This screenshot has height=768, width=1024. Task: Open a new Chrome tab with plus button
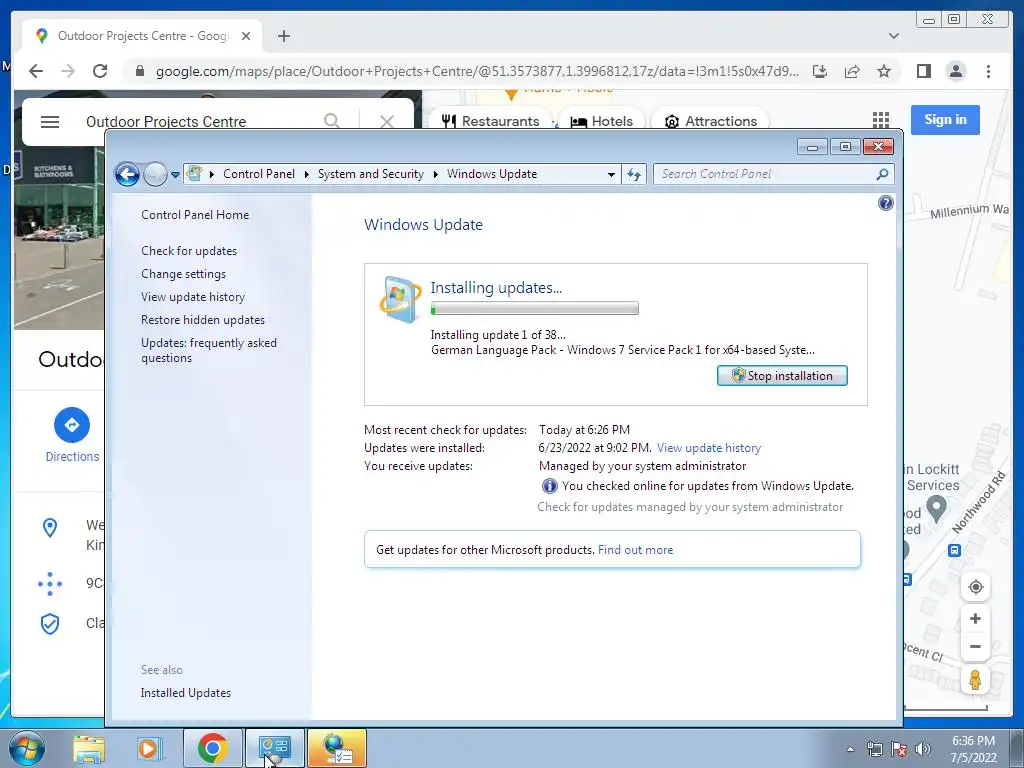283,36
